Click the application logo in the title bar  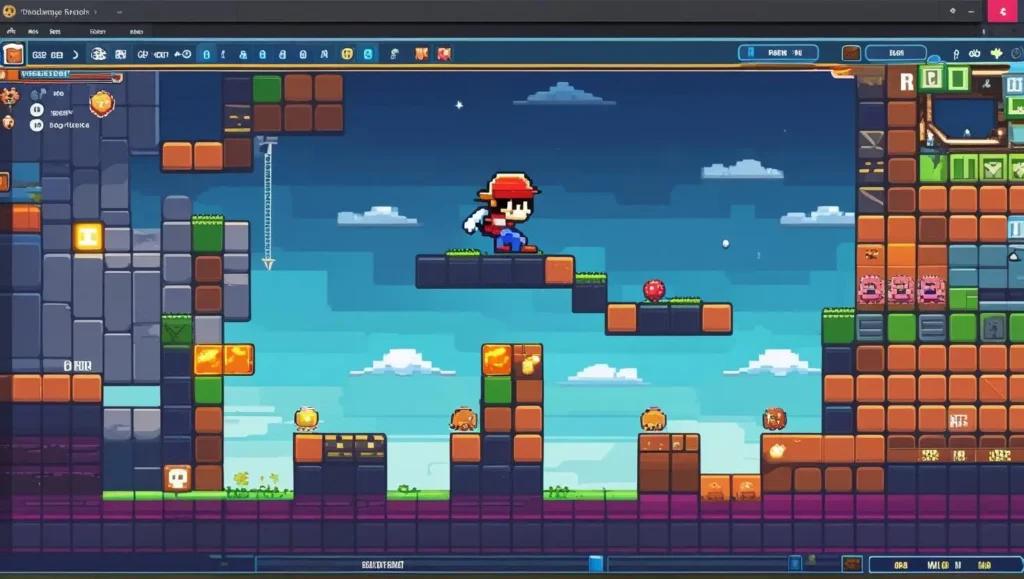click(x=9, y=11)
